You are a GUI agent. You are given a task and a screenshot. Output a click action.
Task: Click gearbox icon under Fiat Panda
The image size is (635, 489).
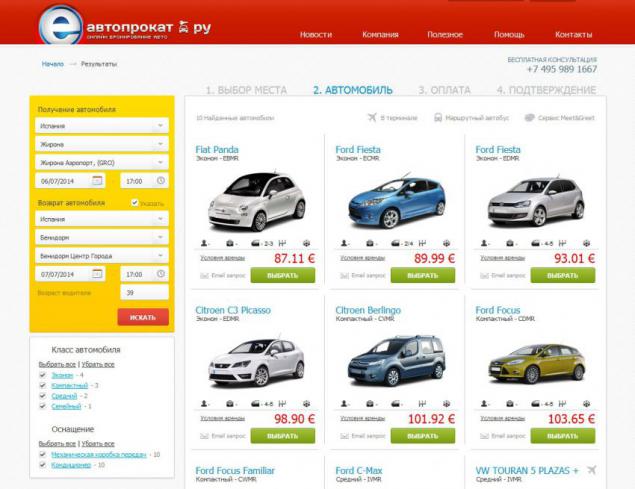coord(282,243)
